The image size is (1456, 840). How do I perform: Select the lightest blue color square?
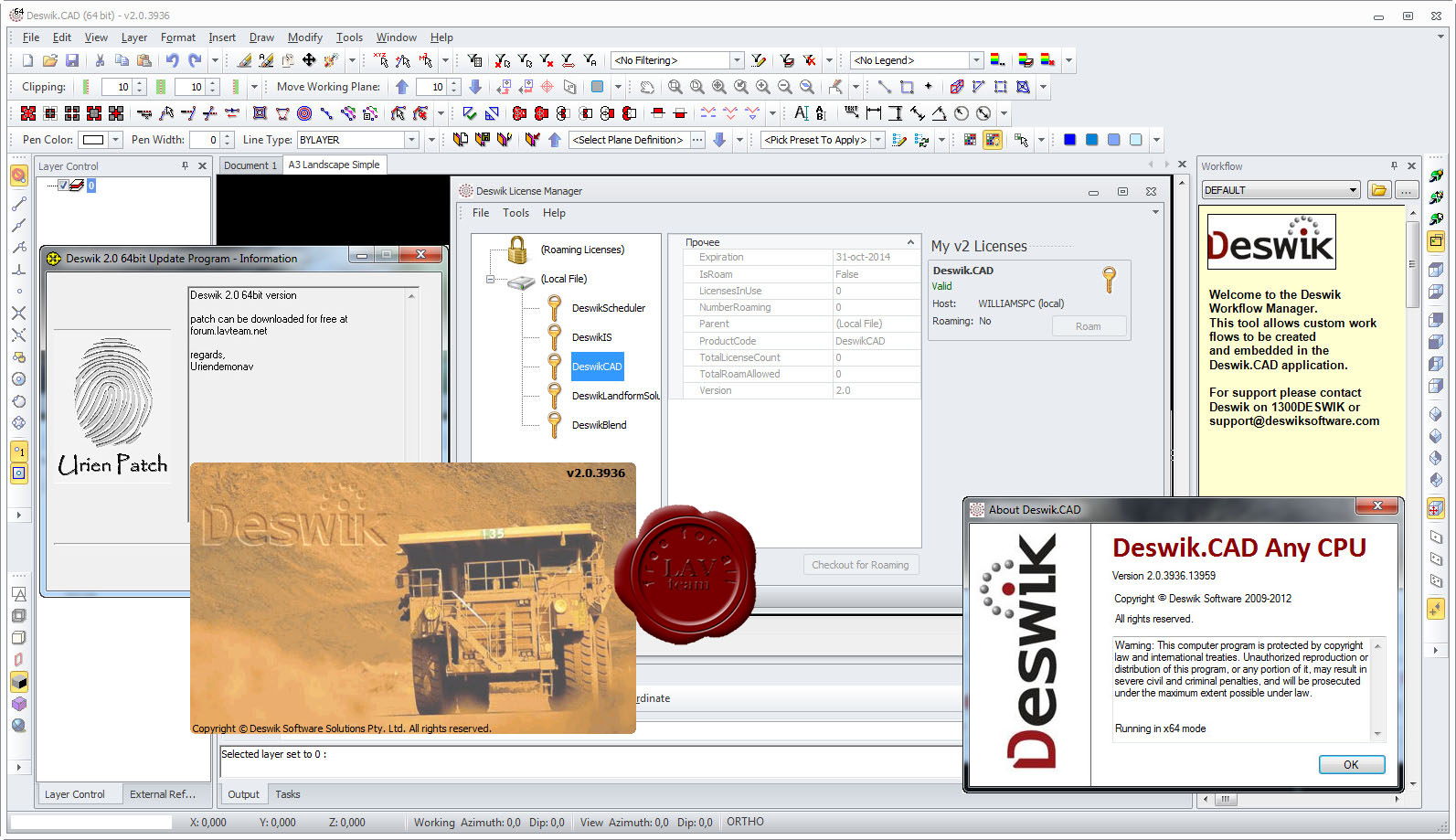coord(1136,140)
